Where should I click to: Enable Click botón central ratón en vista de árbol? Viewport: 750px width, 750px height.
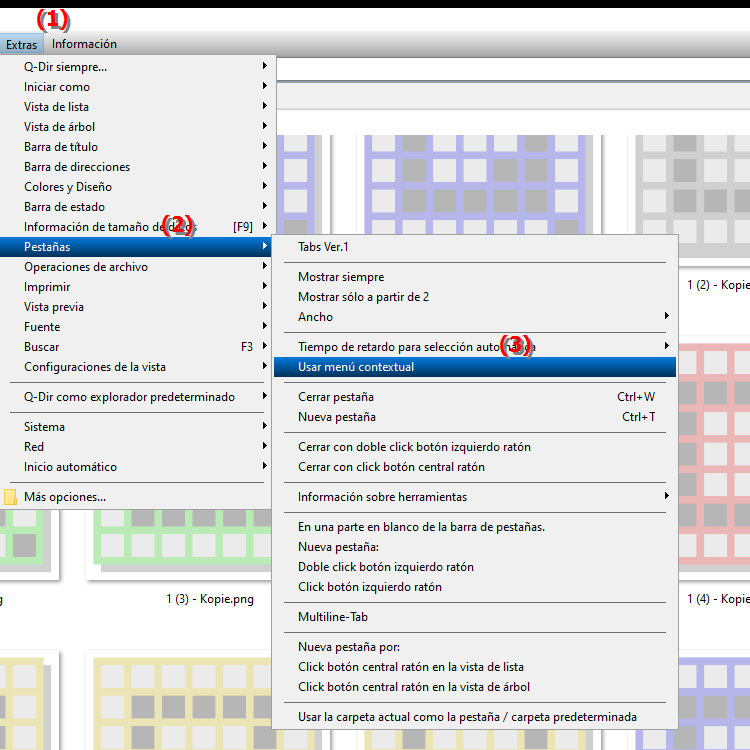pos(474,687)
